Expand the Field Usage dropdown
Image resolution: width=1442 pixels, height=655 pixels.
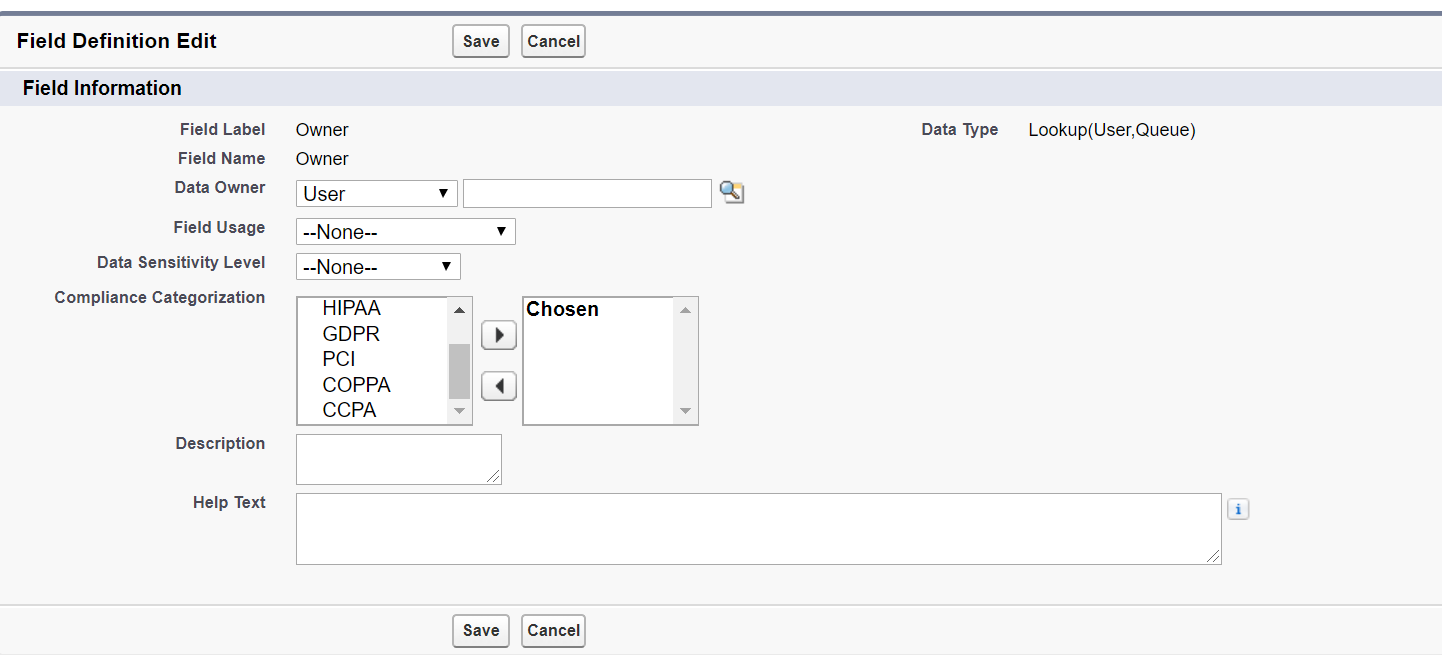coord(405,232)
